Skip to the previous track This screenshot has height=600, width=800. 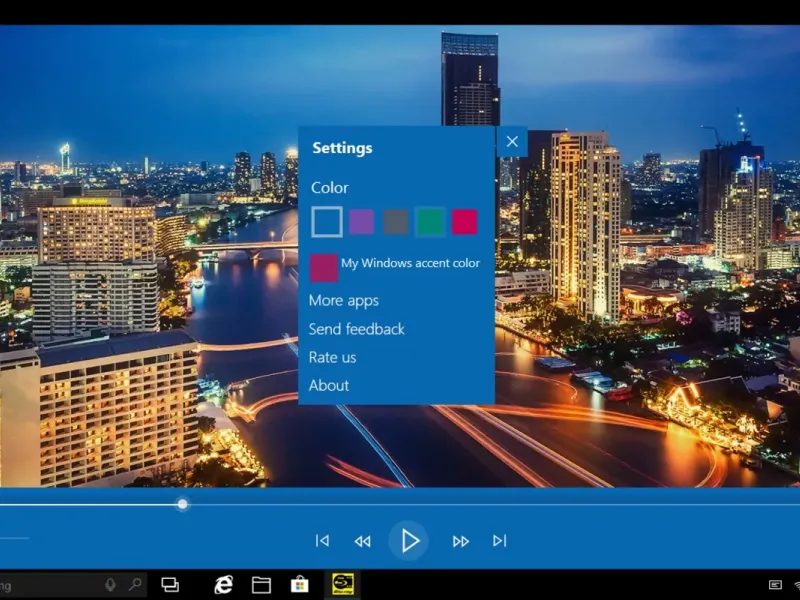[322, 541]
